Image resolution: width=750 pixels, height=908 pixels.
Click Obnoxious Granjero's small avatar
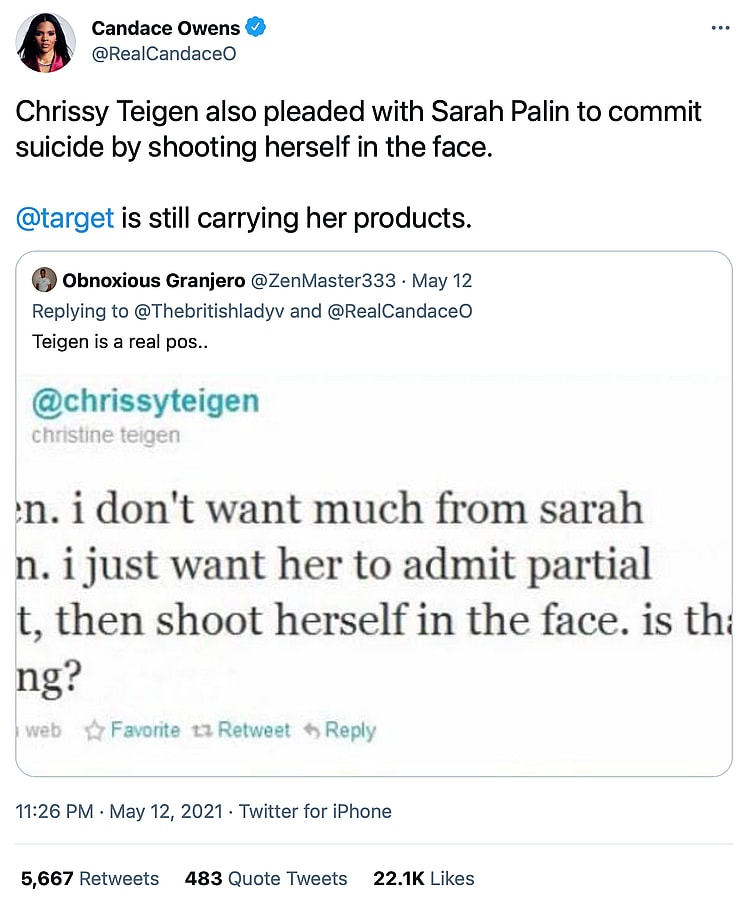44,280
